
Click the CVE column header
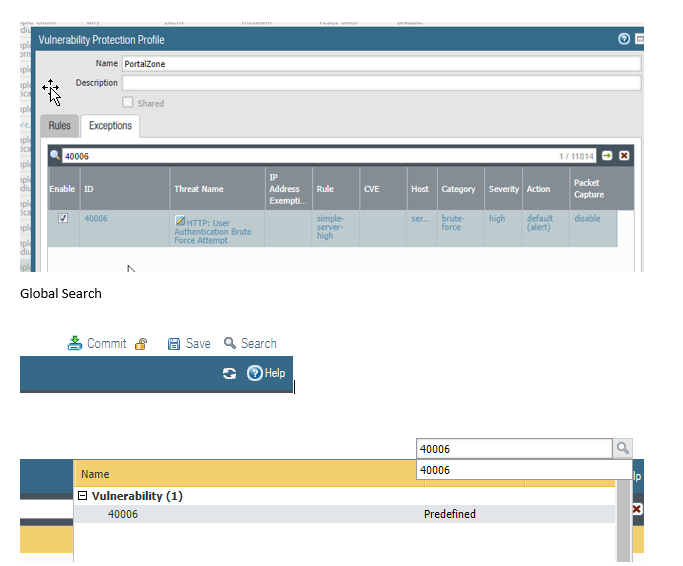(383, 189)
